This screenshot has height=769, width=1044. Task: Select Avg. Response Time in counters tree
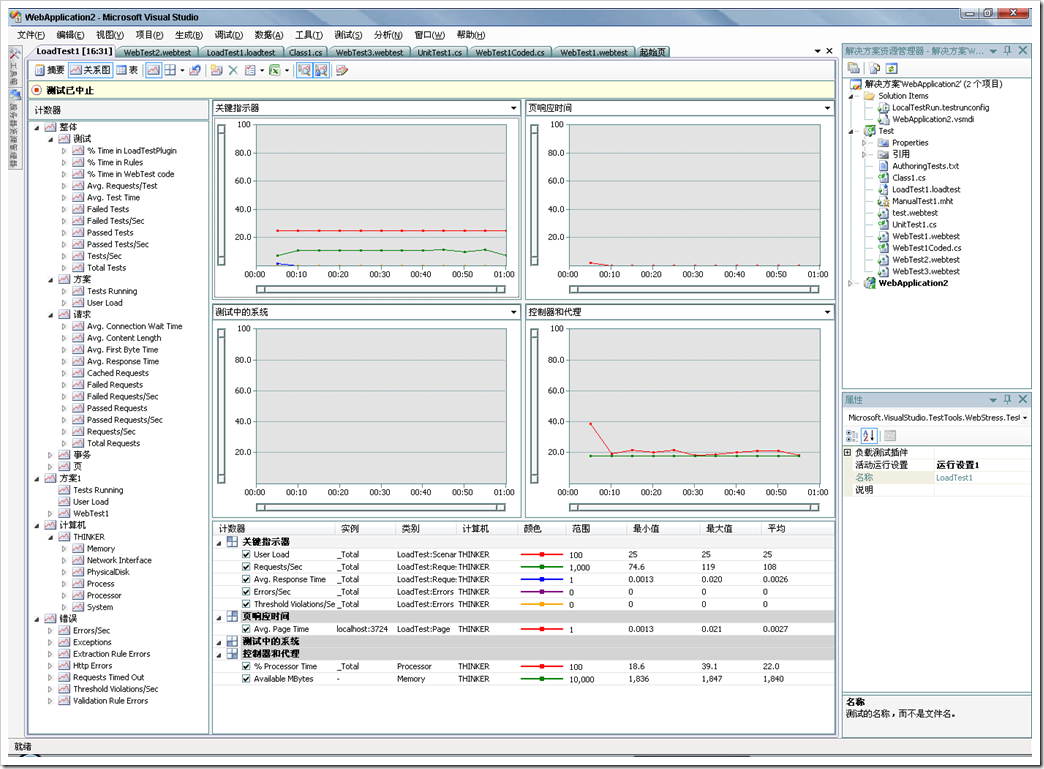coord(123,362)
